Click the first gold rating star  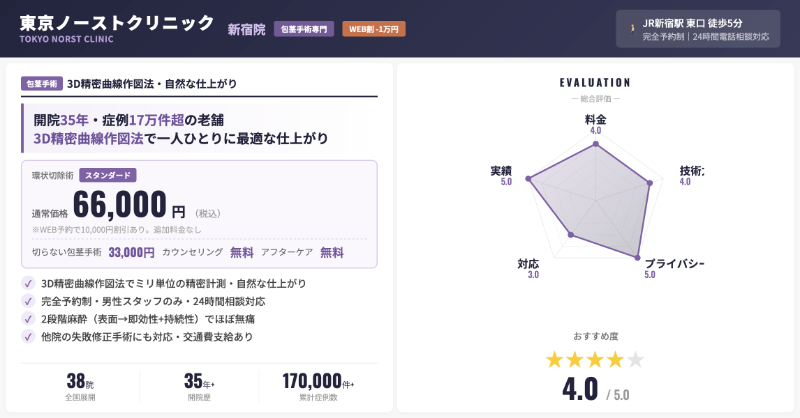[x=555, y=359]
